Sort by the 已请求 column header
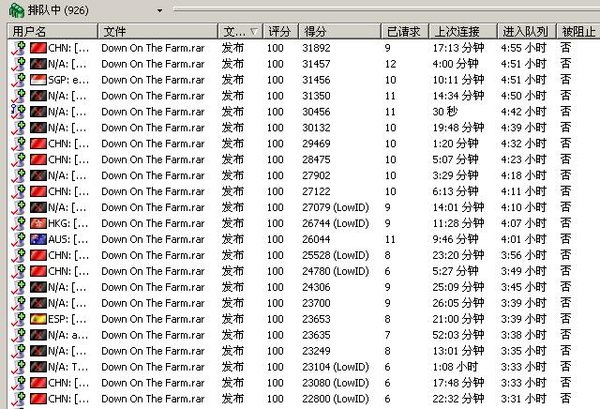Image resolution: width=600 pixels, height=409 pixels. pos(405,31)
